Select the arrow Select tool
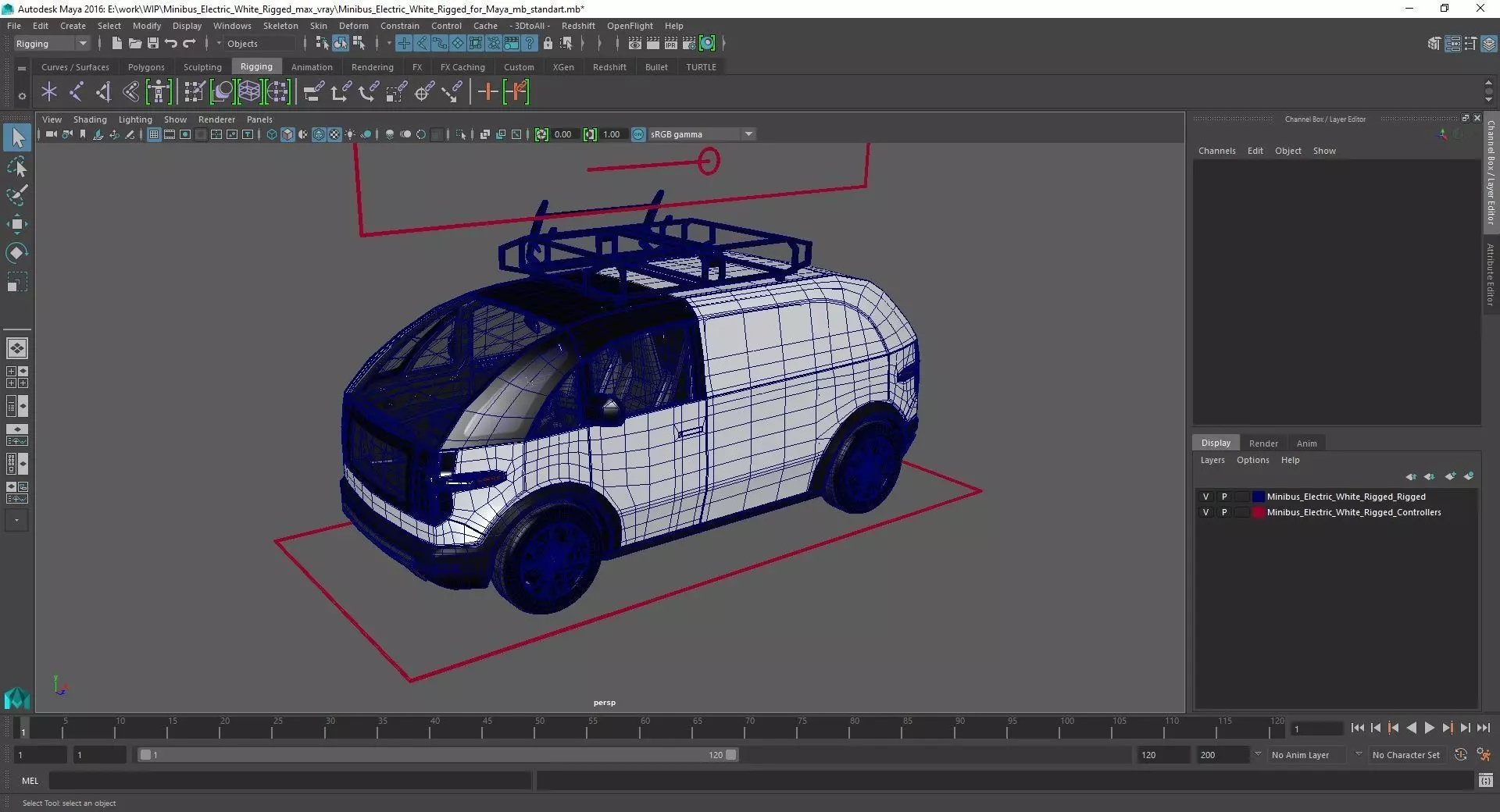The height and width of the screenshot is (812, 1500). tap(17, 137)
